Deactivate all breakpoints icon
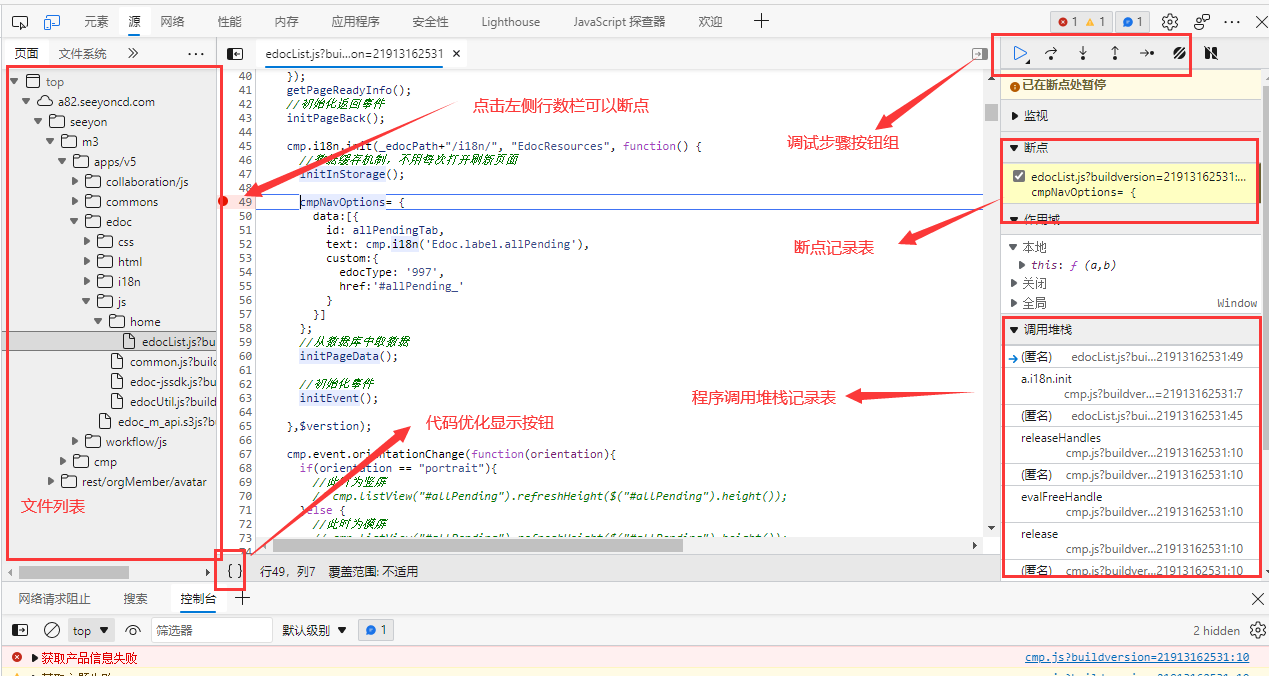 click(1179, 53)
